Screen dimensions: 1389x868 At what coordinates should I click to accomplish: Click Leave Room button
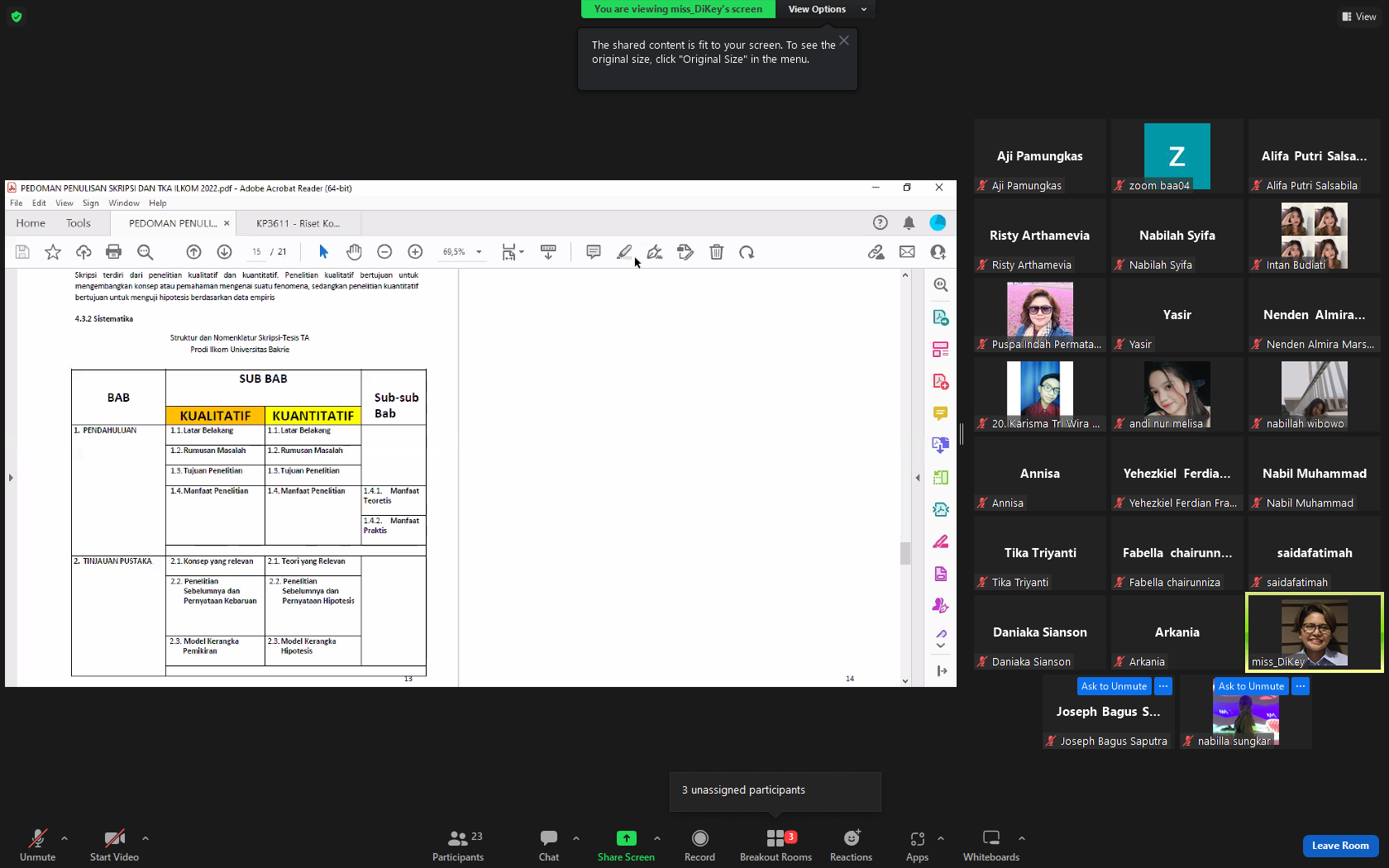tap(1340, 846)
